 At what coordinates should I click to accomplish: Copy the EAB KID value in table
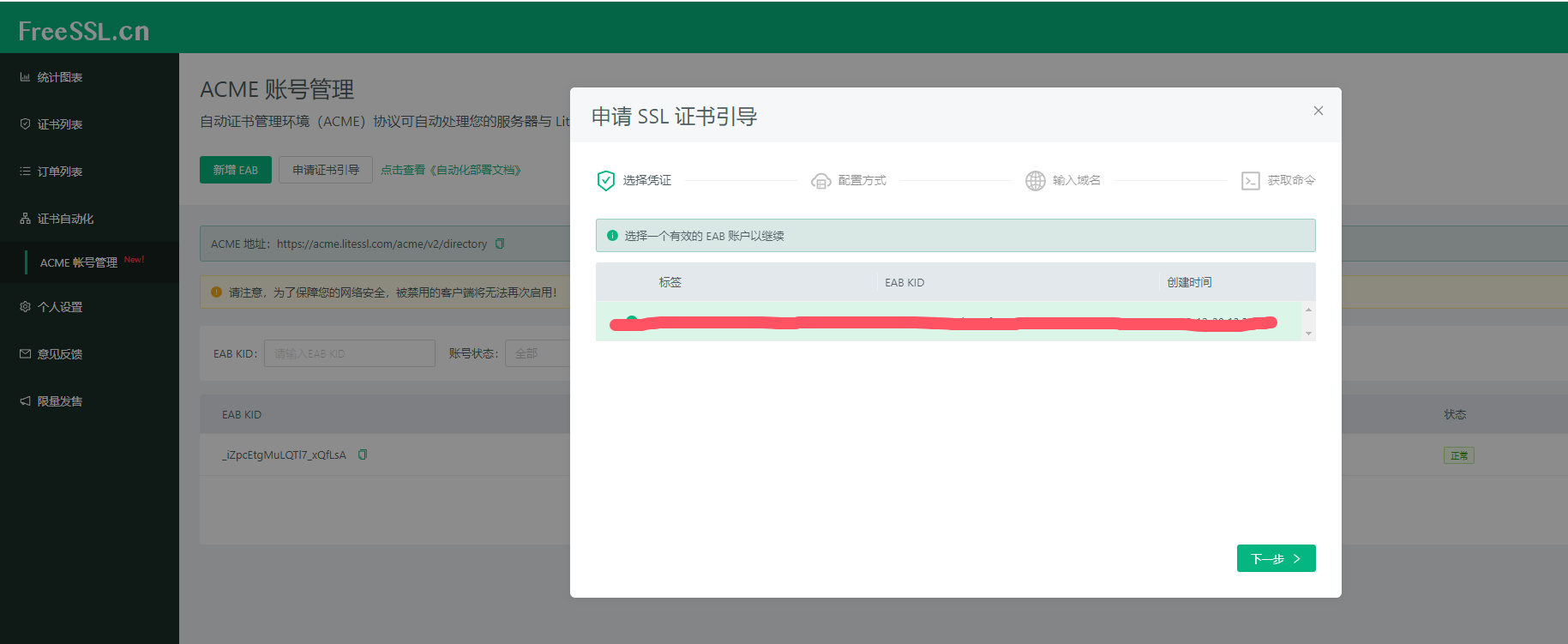363,454
